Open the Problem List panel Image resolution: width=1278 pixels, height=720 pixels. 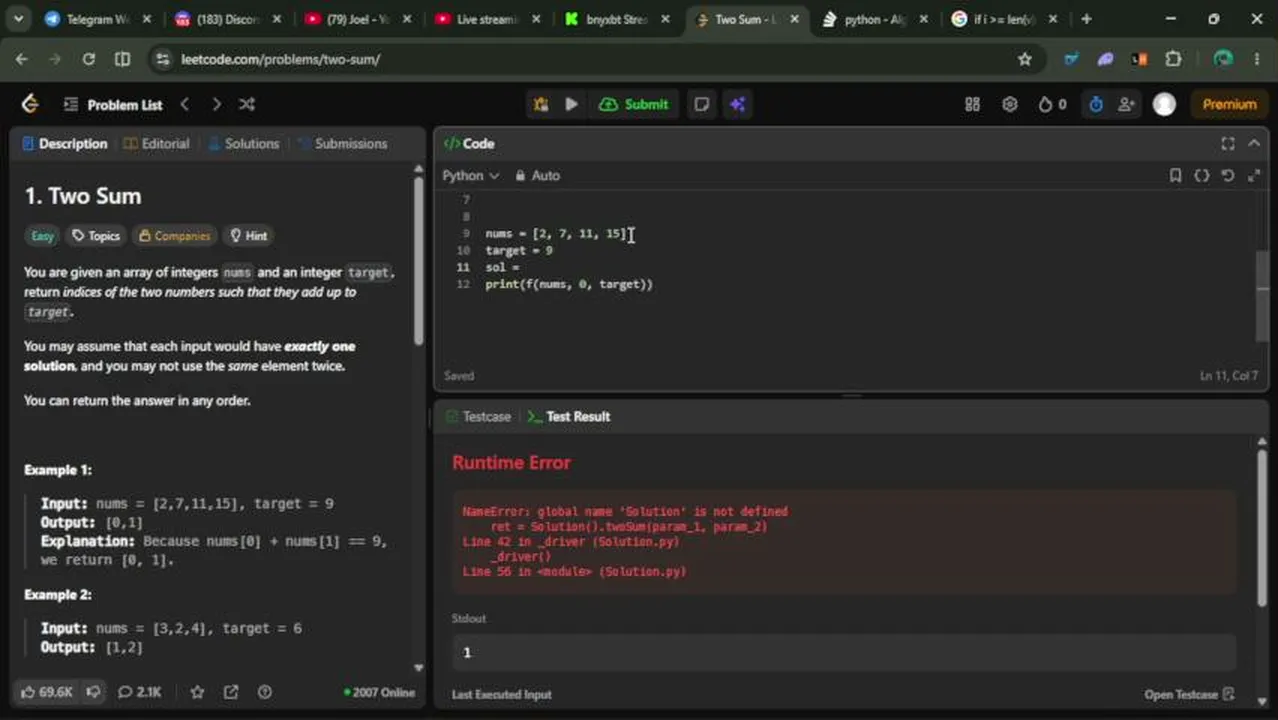click(113, 105)
